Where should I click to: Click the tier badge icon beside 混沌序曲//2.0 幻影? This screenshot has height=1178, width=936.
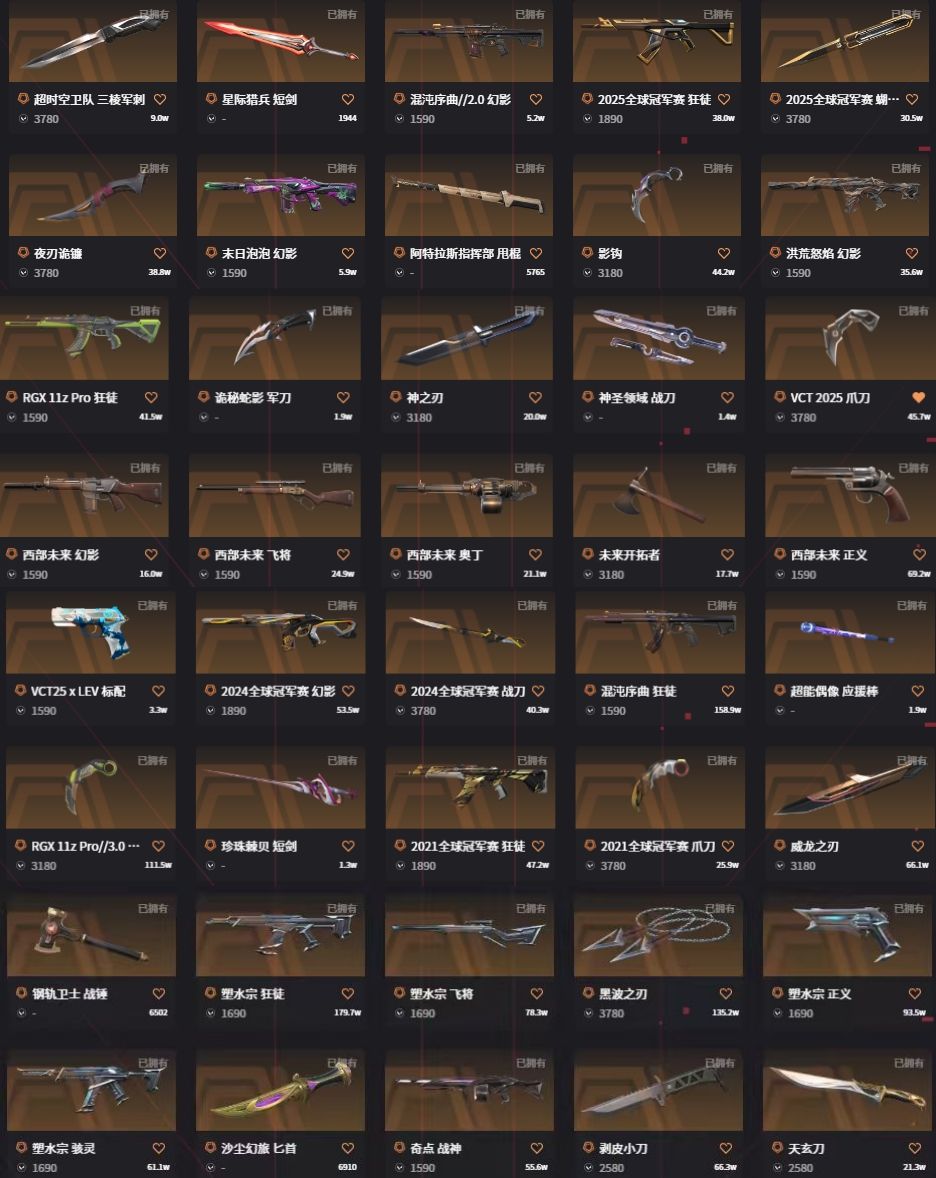(x=399, y=99)
